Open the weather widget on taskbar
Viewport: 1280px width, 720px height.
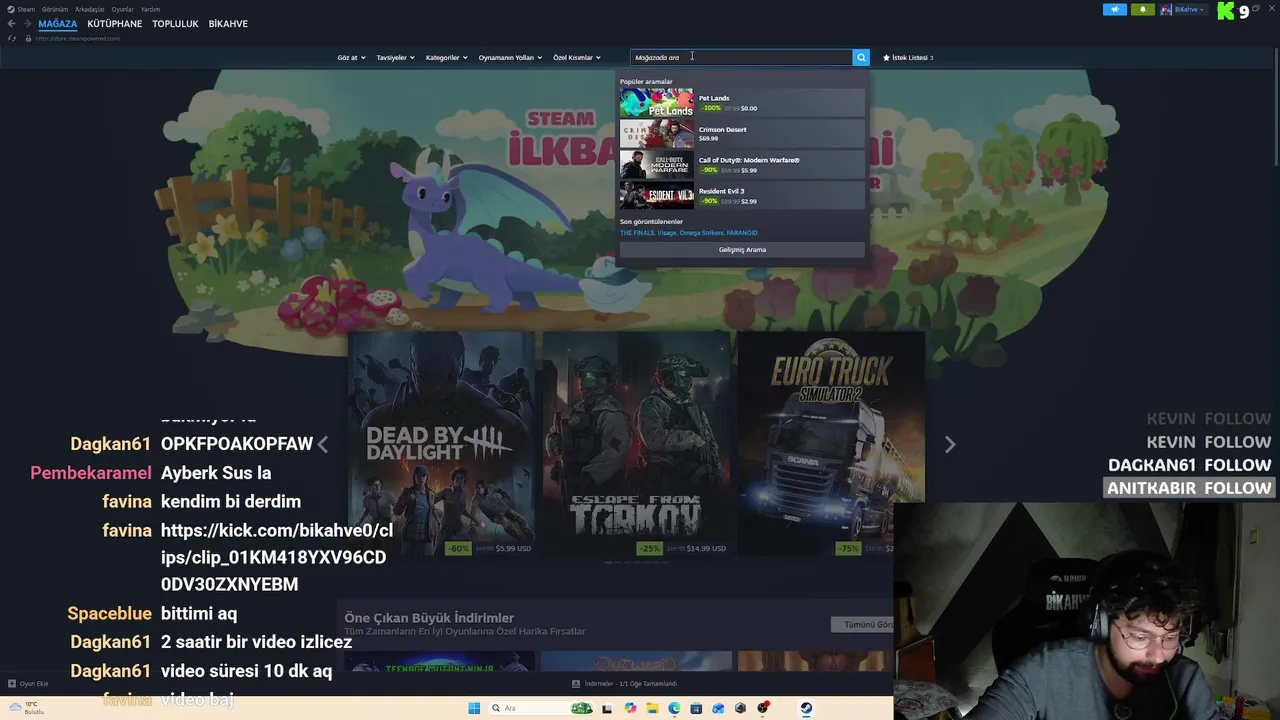[x=27, y=707]
